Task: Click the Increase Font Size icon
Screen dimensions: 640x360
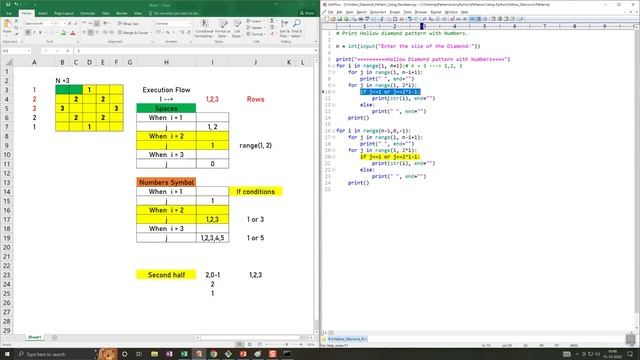Action: pyautogui.click(x=70, y=24)
